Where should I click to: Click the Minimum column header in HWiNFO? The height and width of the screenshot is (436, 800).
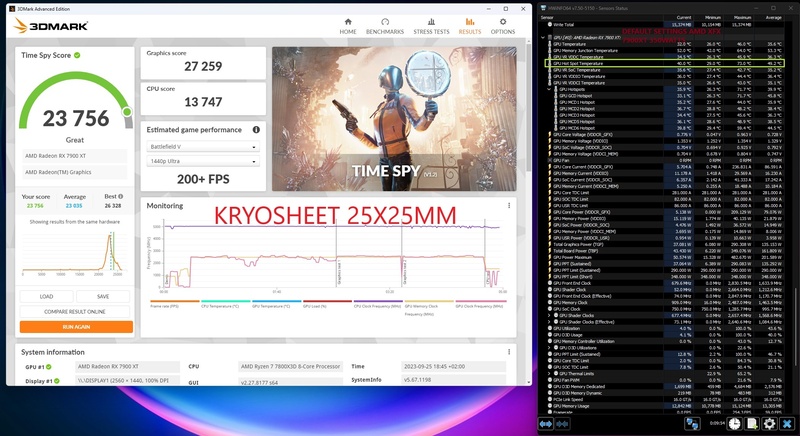pyautogui.click(x=713, y=17)
